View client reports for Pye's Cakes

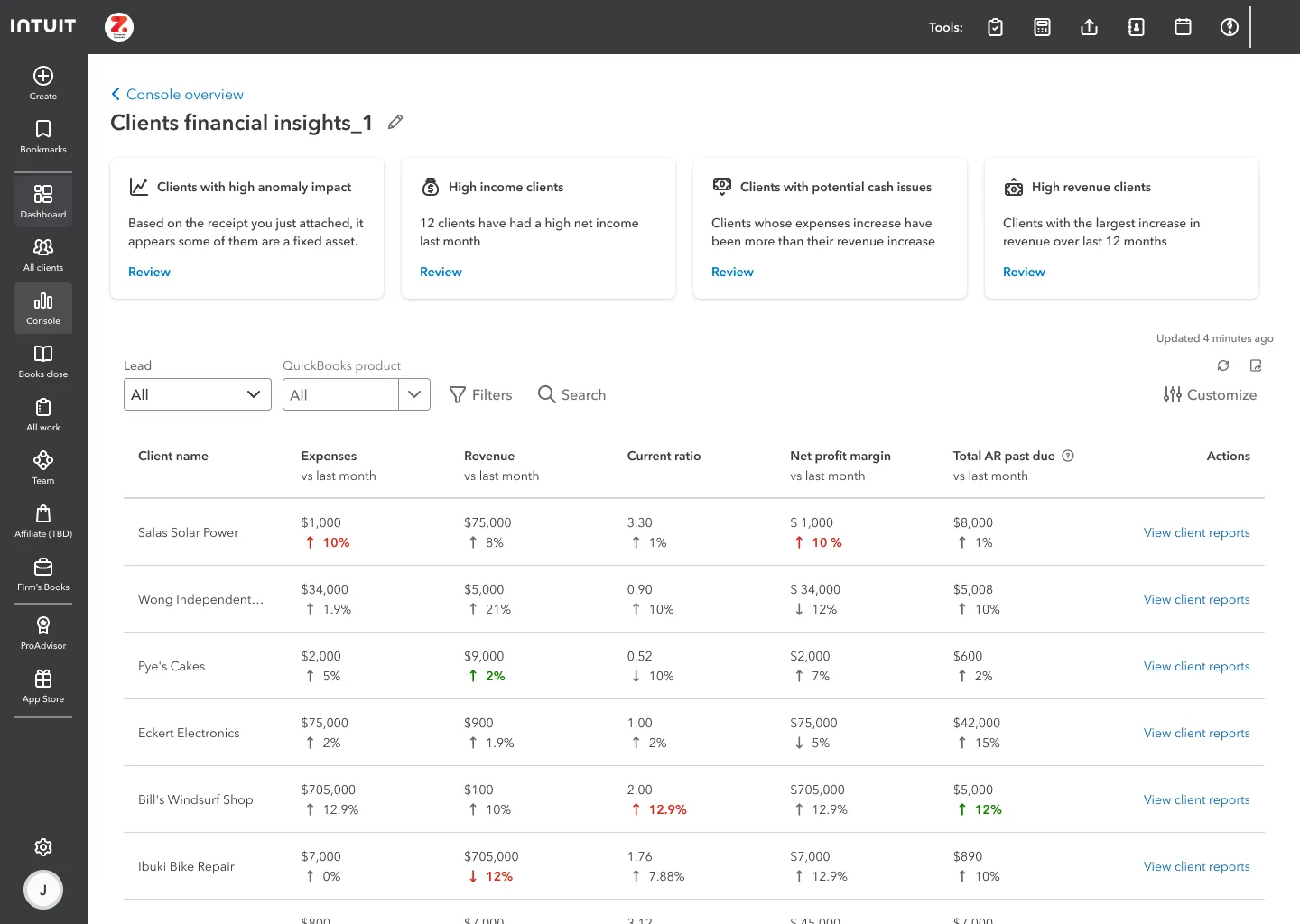click(1196, 666)
